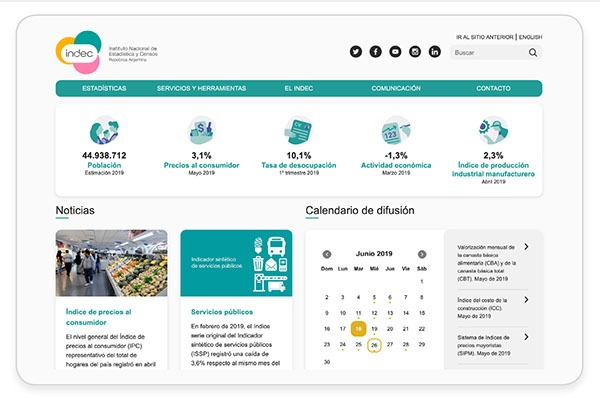Click the Junio 2019 month label
The height and width of the screenshot is (398, 600).
pyautogui.click(x=374, y=254)
